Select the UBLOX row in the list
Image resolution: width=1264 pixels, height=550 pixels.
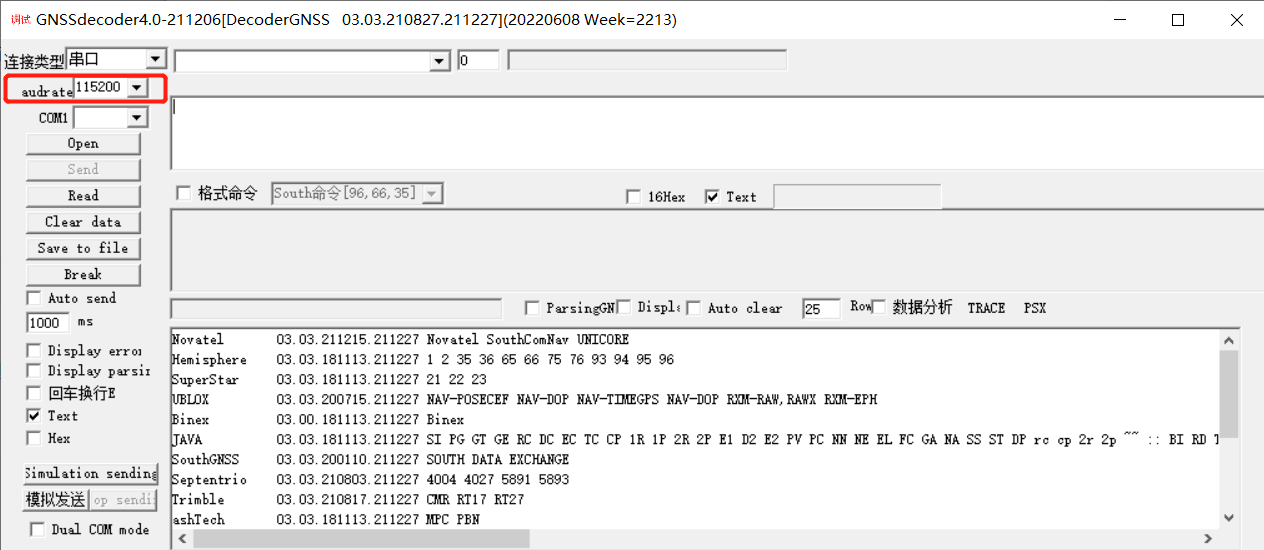click(695, 400)
